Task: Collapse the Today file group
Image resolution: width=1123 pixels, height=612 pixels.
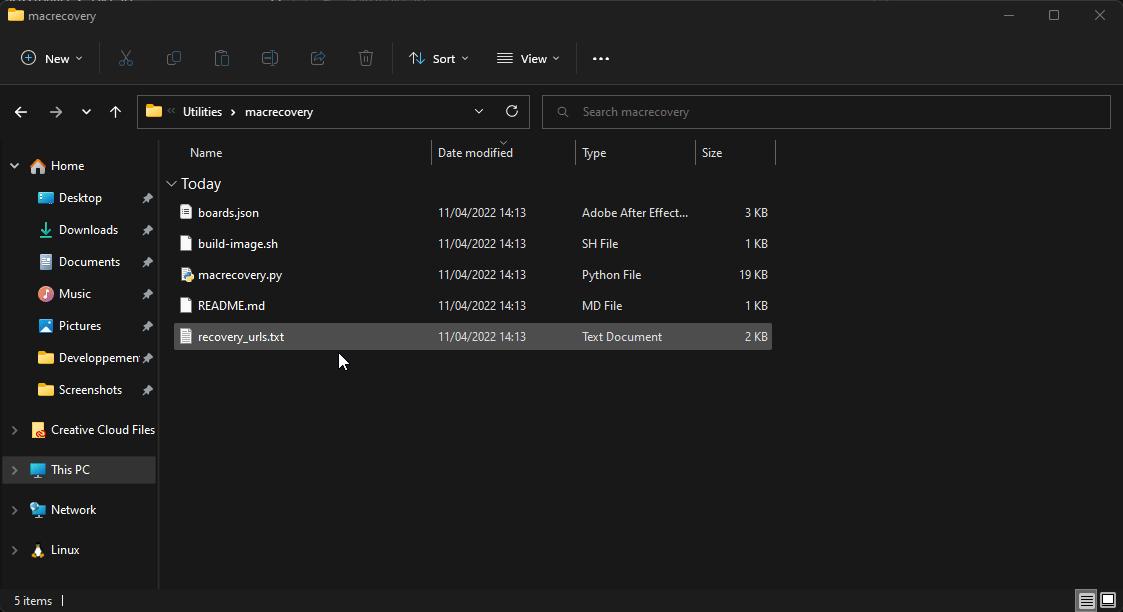Action: 172,184
